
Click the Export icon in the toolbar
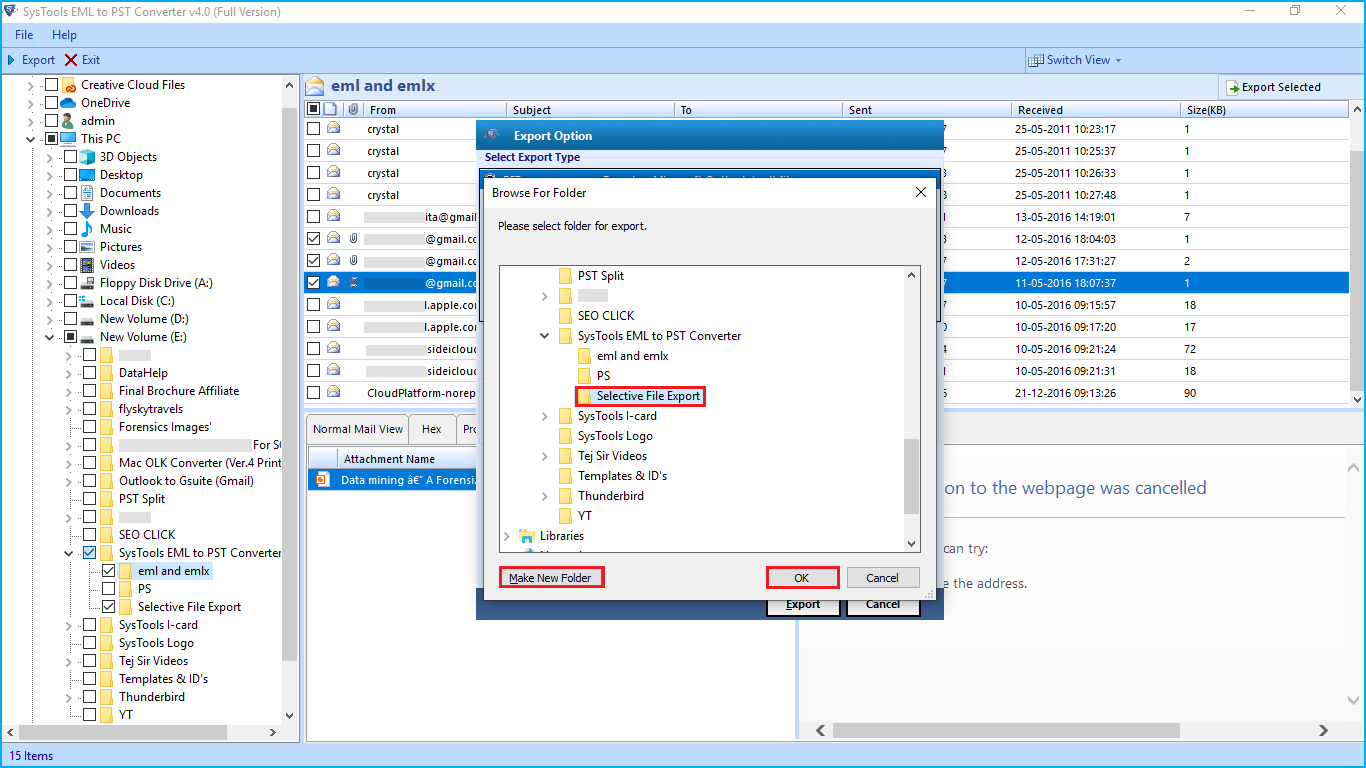click(x=11, y=60)
